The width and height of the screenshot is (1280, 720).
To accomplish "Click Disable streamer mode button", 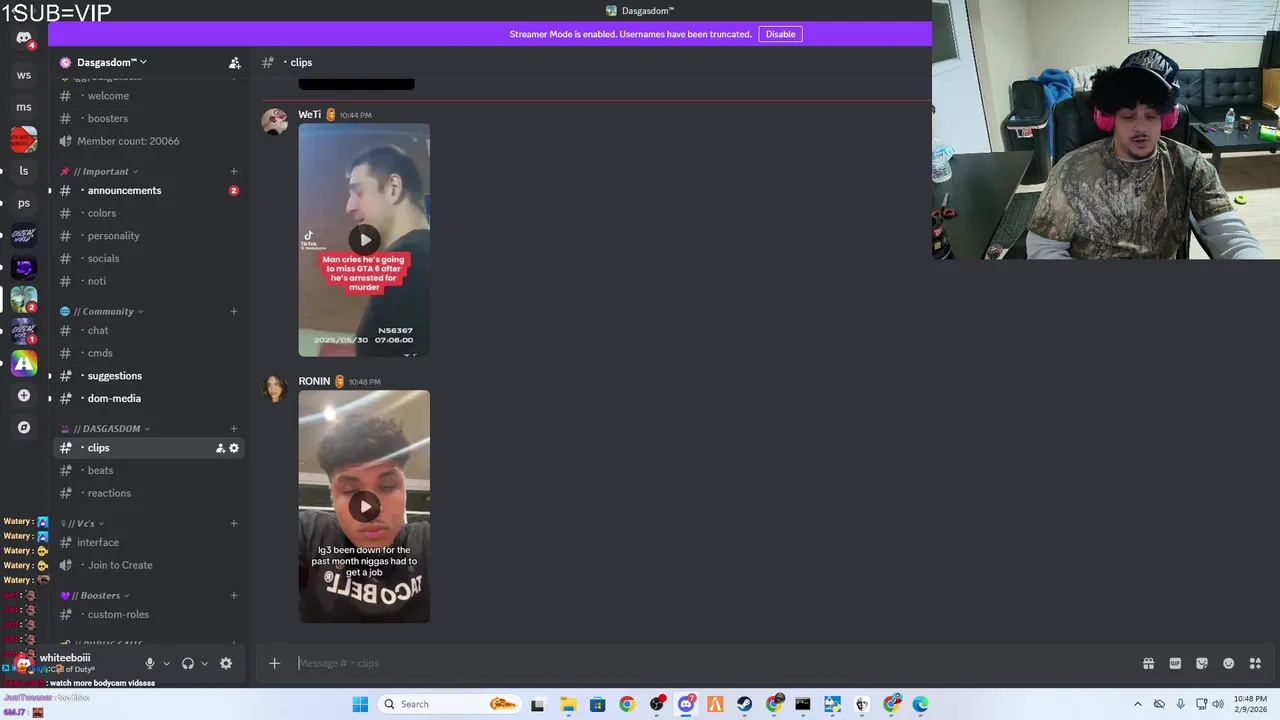I will tap(780, 34).
